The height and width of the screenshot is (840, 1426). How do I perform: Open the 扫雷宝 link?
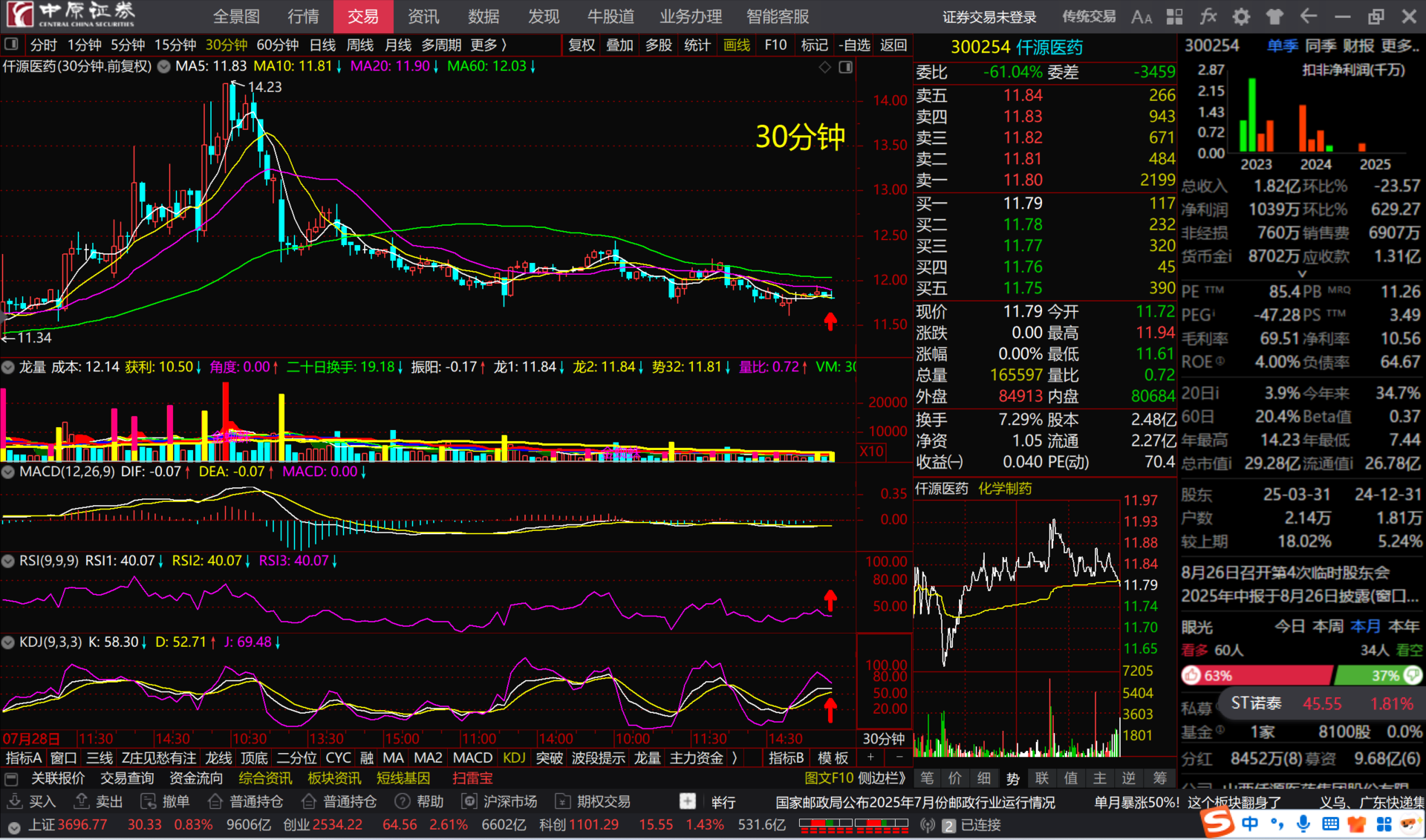[x=472, y=778]
